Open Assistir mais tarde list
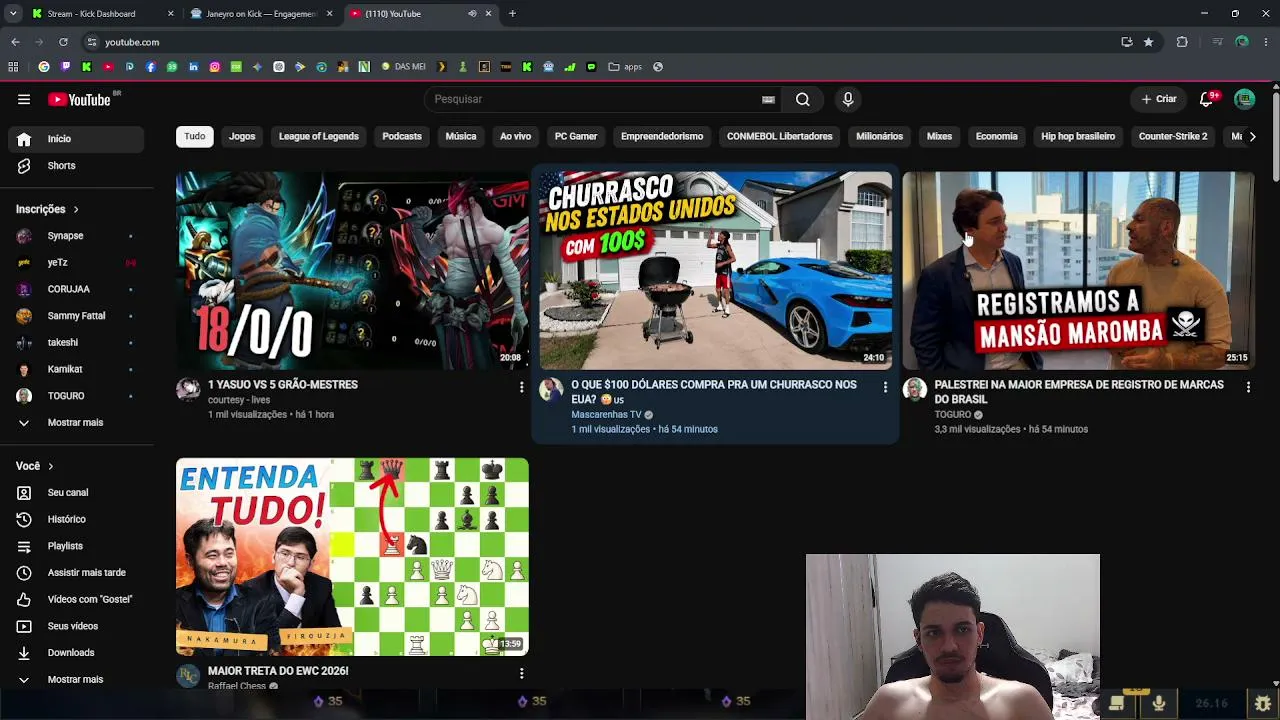This screenshot has width=1280, height=720. click(x=76, y=573)
